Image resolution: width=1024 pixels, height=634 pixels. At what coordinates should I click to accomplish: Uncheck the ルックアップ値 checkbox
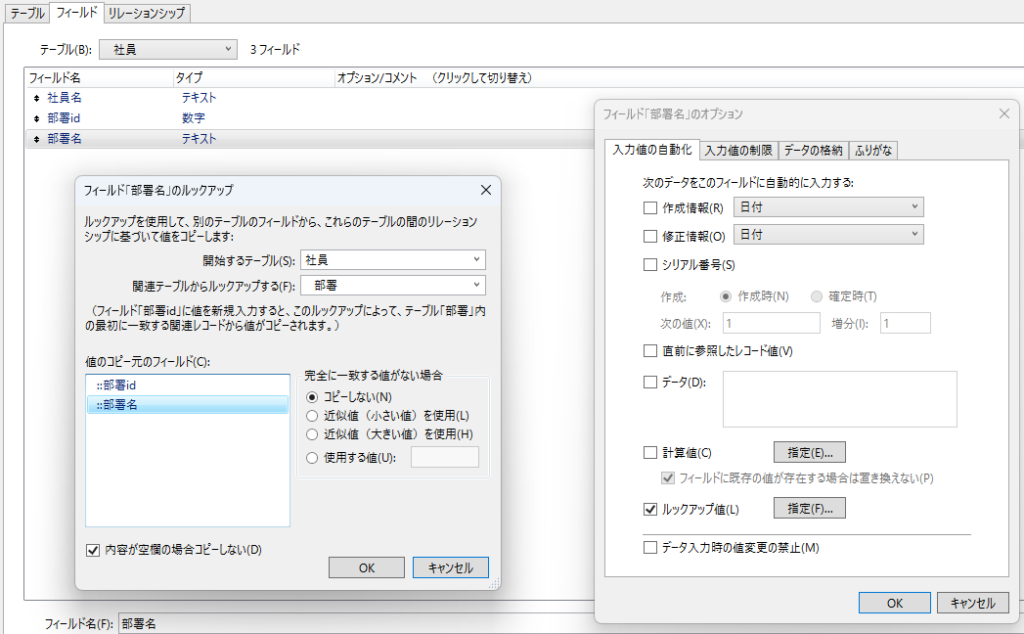coord(651,509)
